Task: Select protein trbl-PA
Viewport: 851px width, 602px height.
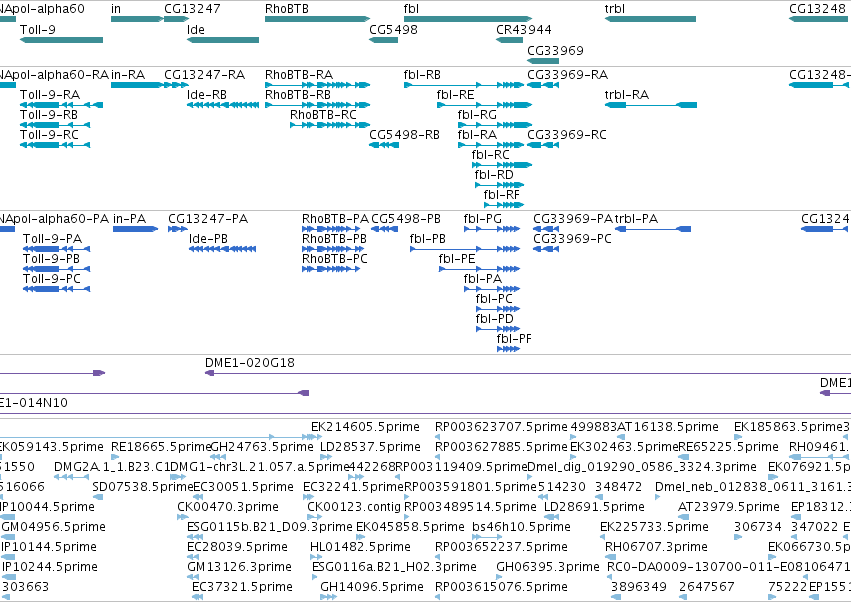Action: point(653,229)
